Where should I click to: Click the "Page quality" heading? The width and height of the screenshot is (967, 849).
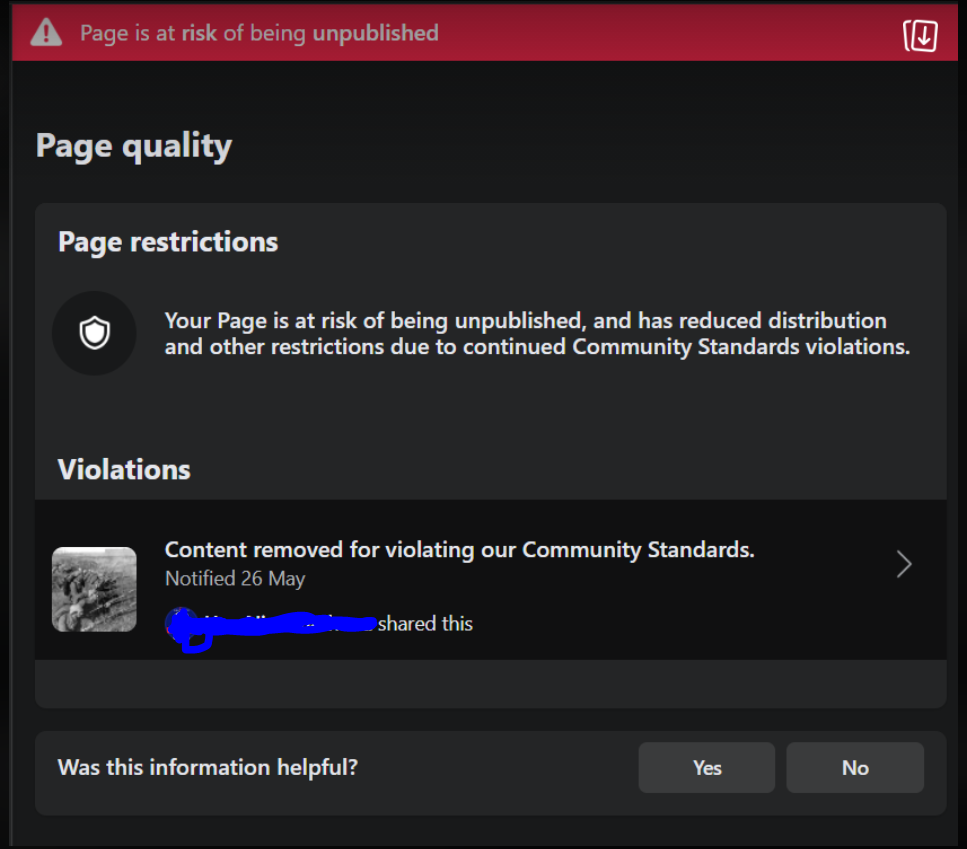[134, 146]
